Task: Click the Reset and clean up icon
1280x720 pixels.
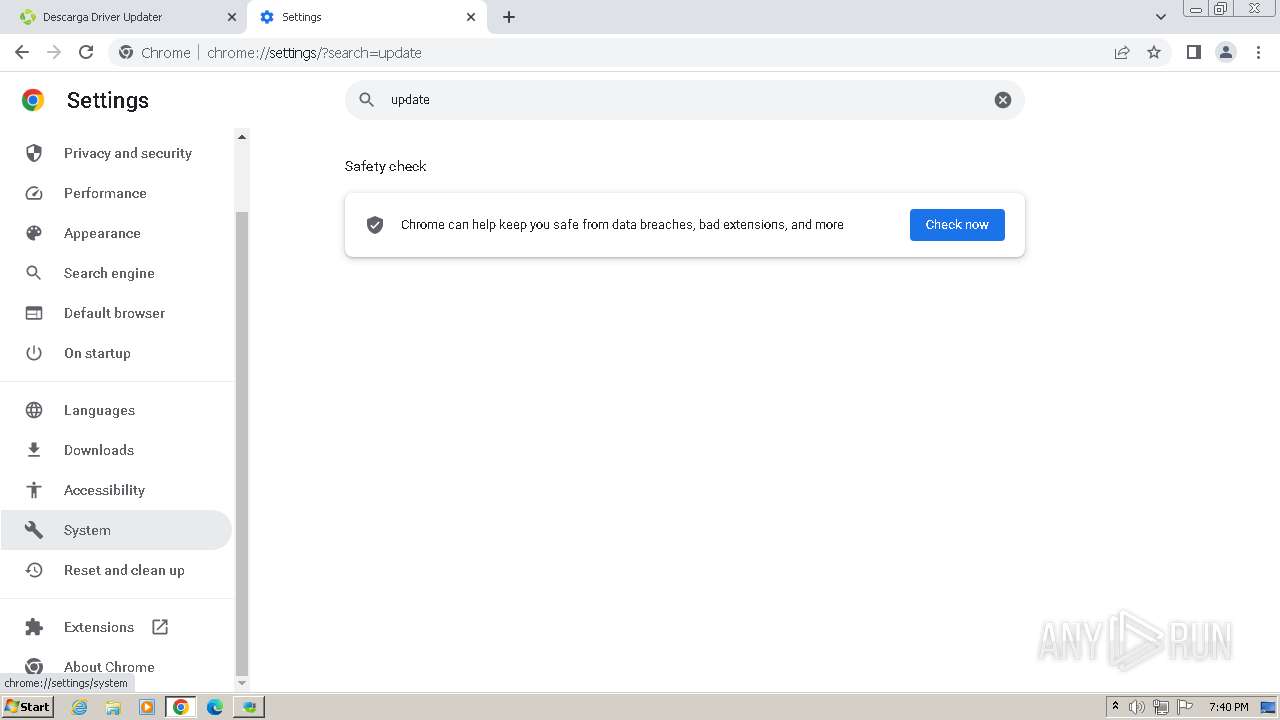Action: point(34,570)
